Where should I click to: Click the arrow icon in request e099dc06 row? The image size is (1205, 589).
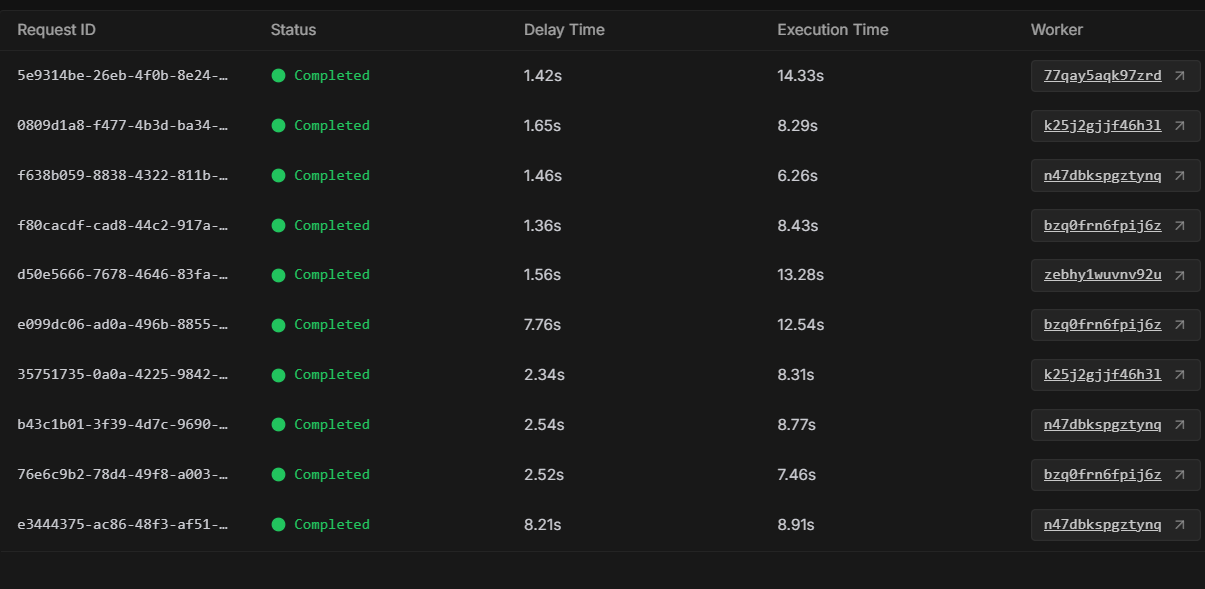click(x=1180, y=325)
